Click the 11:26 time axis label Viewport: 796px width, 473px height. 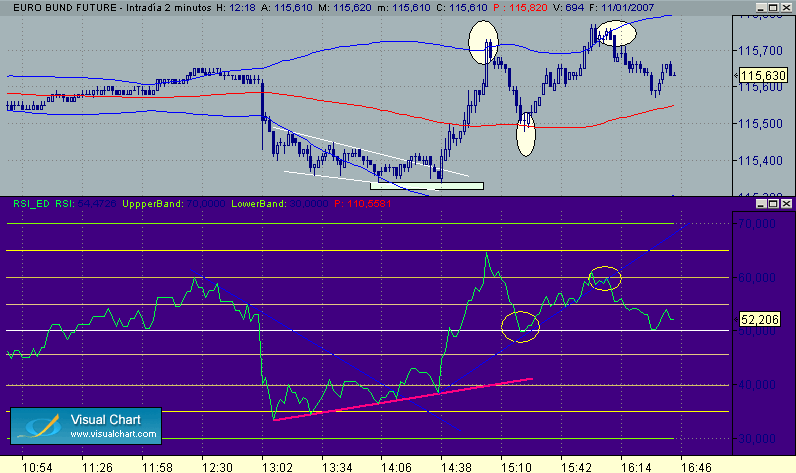click(97, 467)
